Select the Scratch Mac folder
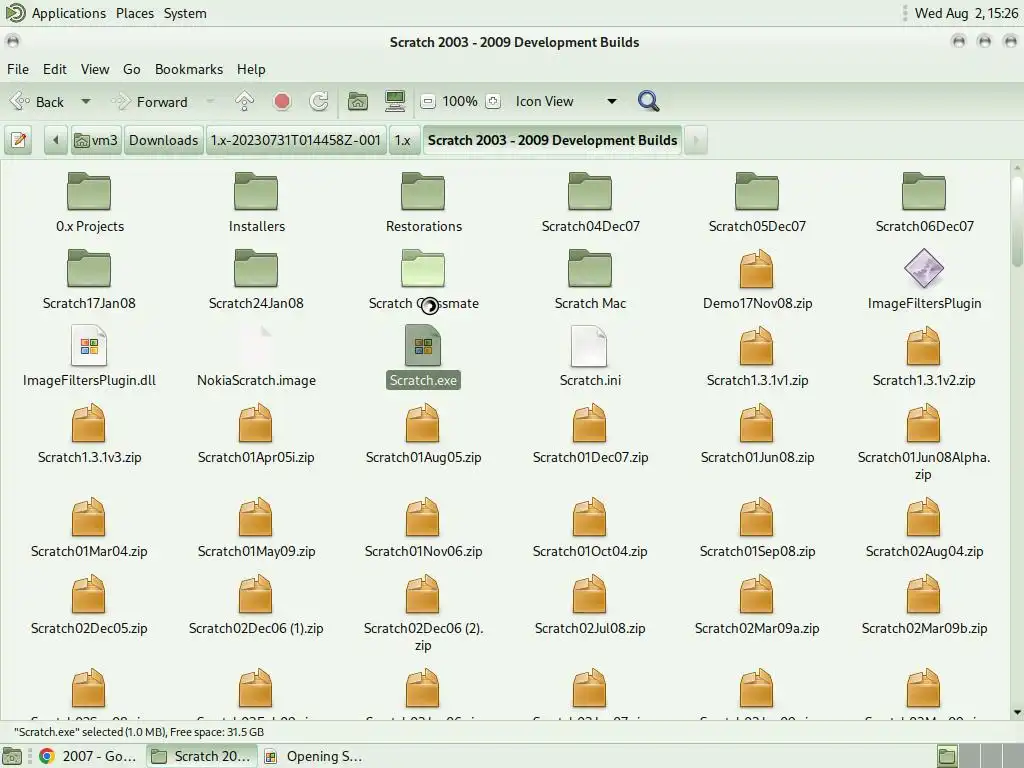The height and width of the screenshot is (768, 1024). tap(590, 280)
